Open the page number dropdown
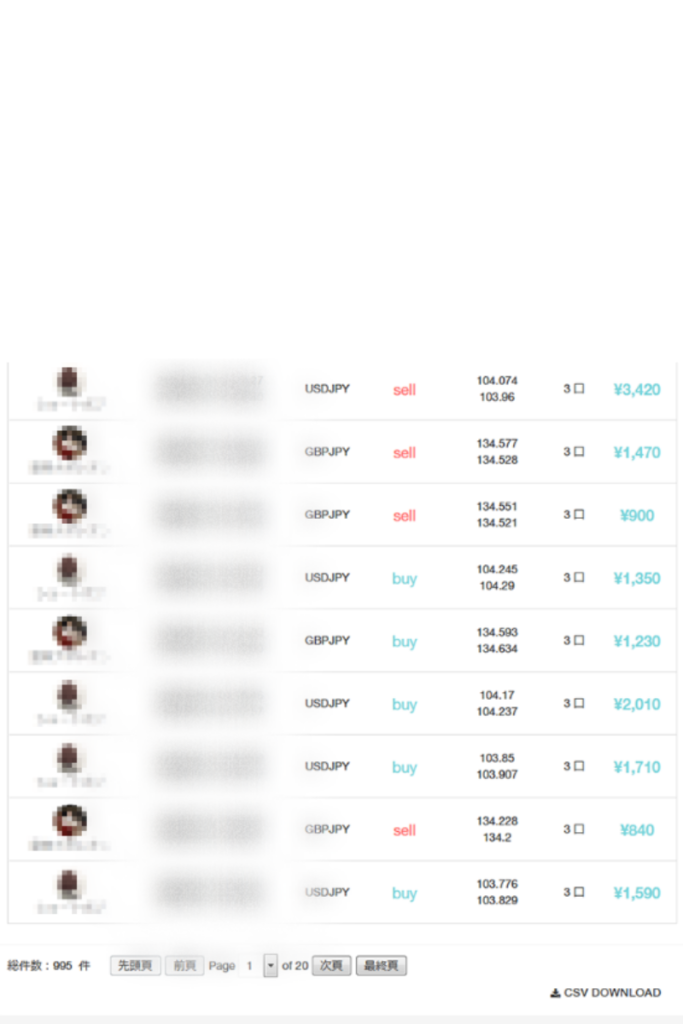Viewport: 683px width, 1024px height. click(x=270, y=966)
